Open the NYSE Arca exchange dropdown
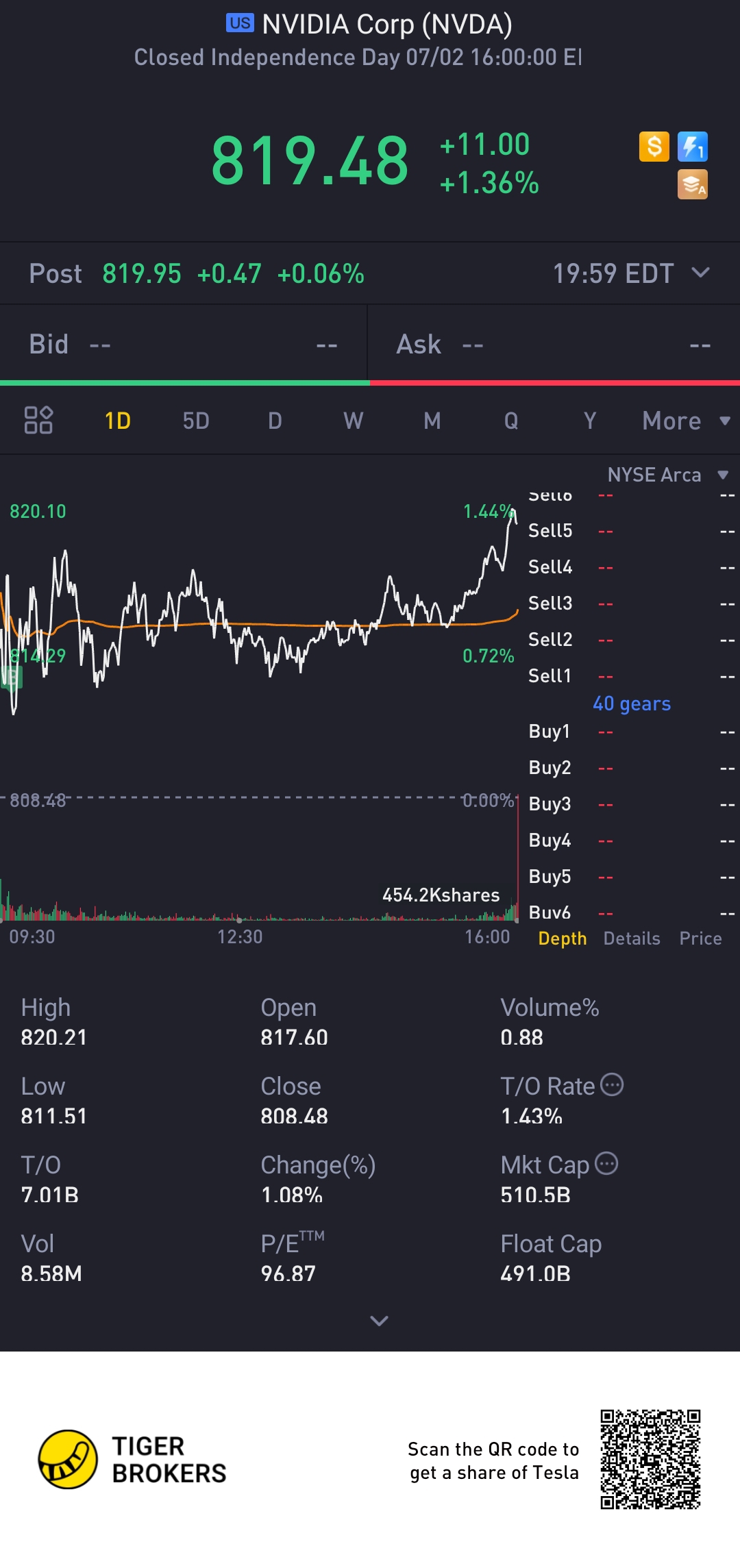Viewport: 740px width, 1568px height. coord(667,475)
